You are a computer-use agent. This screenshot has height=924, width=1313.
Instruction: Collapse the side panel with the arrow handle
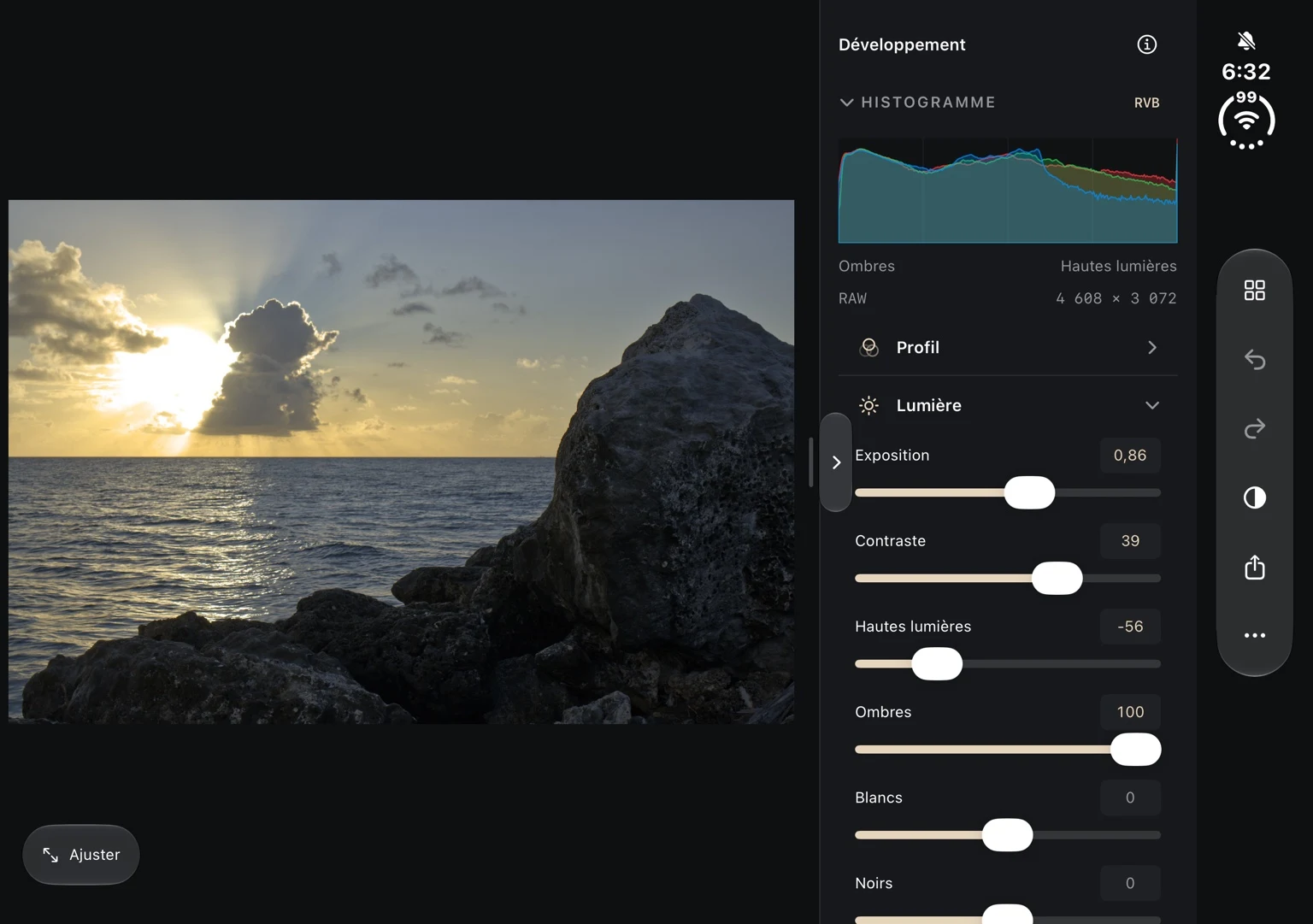tap(836, 462)
